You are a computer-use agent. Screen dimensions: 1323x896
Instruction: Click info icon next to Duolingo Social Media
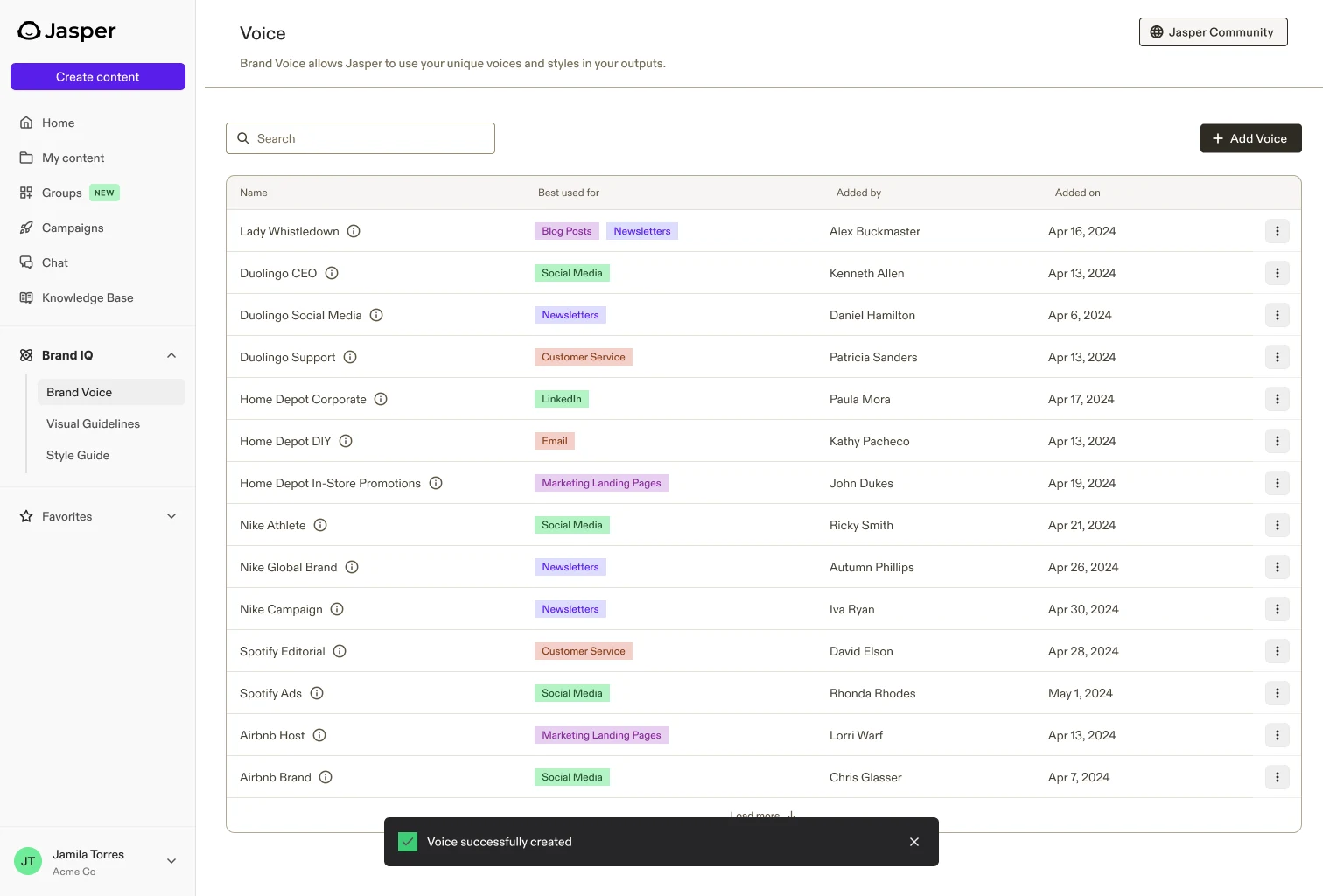[376, 315]
